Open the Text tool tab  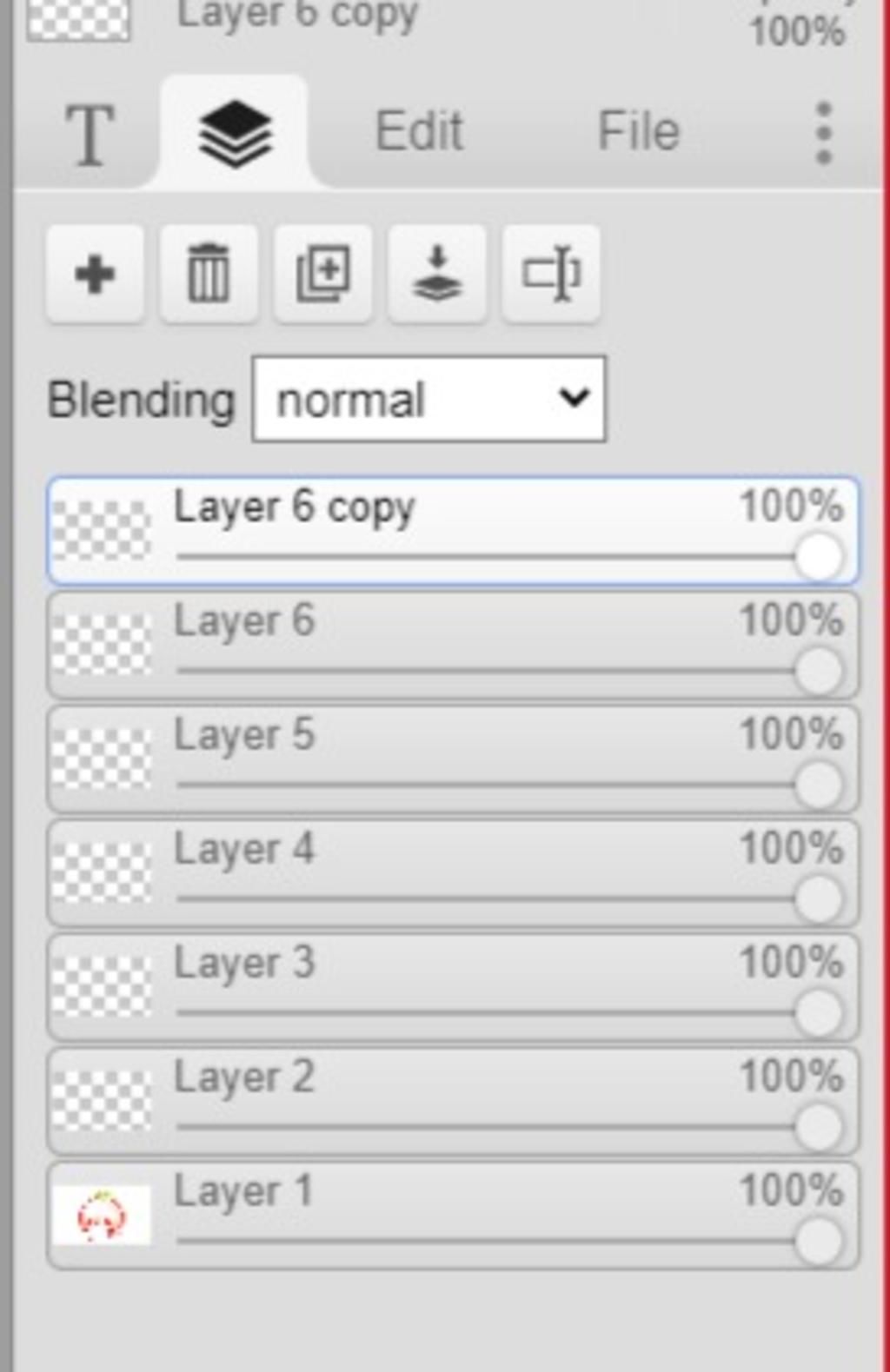pyautogui.click(x=90, y=135)
